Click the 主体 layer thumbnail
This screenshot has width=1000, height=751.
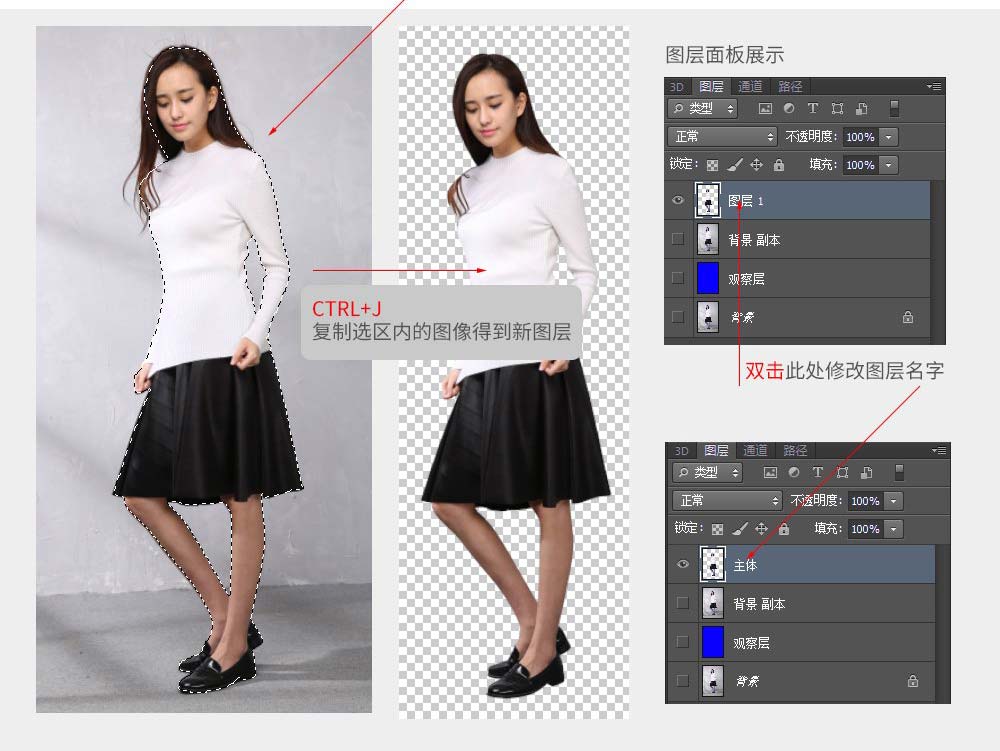(x=713, y=564)
